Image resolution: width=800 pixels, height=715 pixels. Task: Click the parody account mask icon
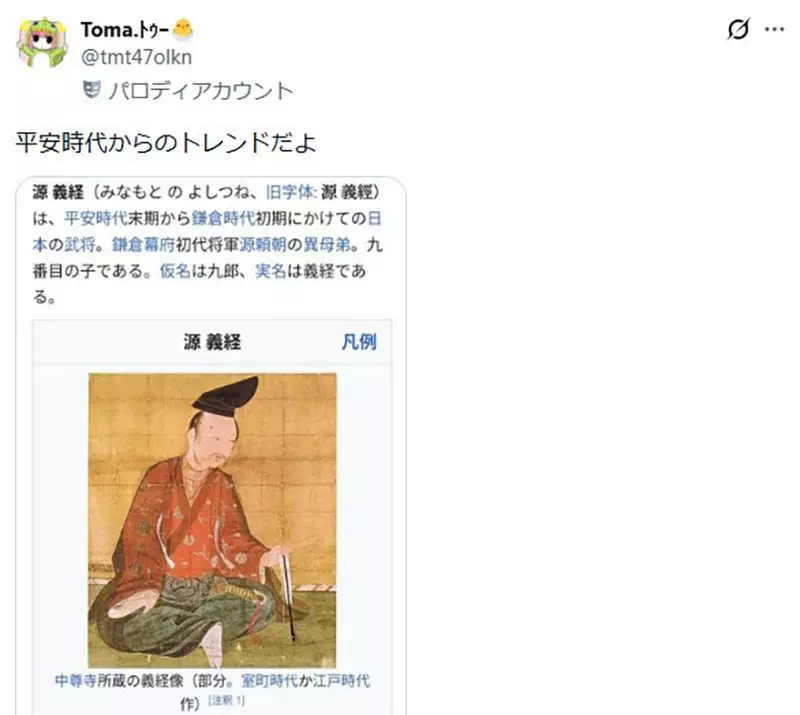click(x=90, y=90)
